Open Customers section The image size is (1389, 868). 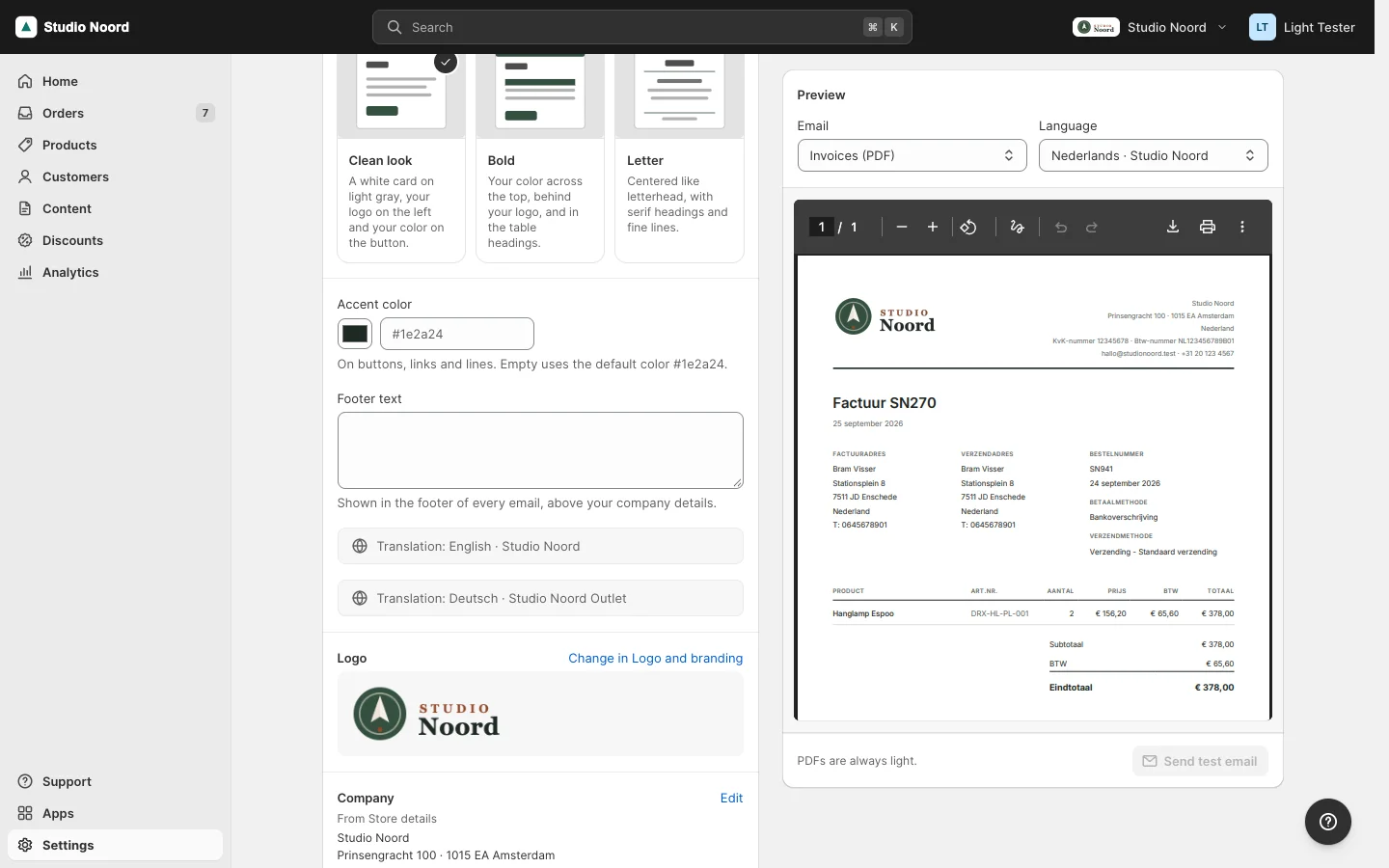(116, 176)
